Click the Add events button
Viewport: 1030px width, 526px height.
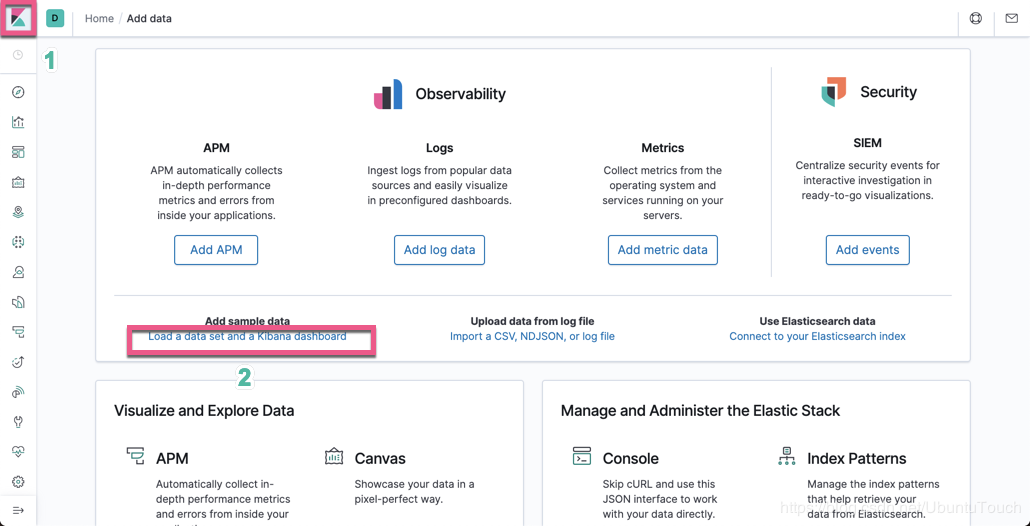867,250
